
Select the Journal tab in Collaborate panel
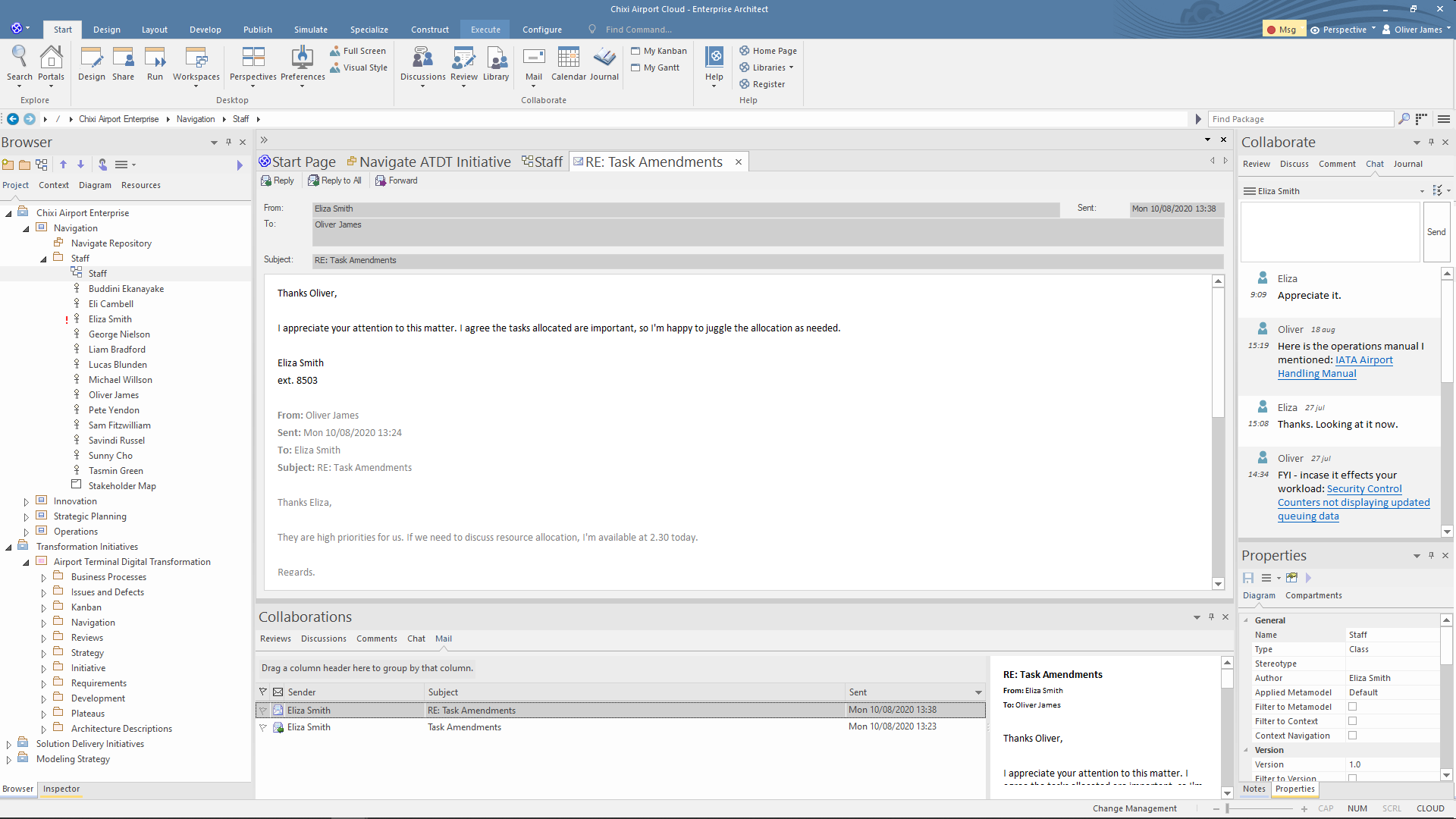pyautogui.click(x=1407, y=164)
